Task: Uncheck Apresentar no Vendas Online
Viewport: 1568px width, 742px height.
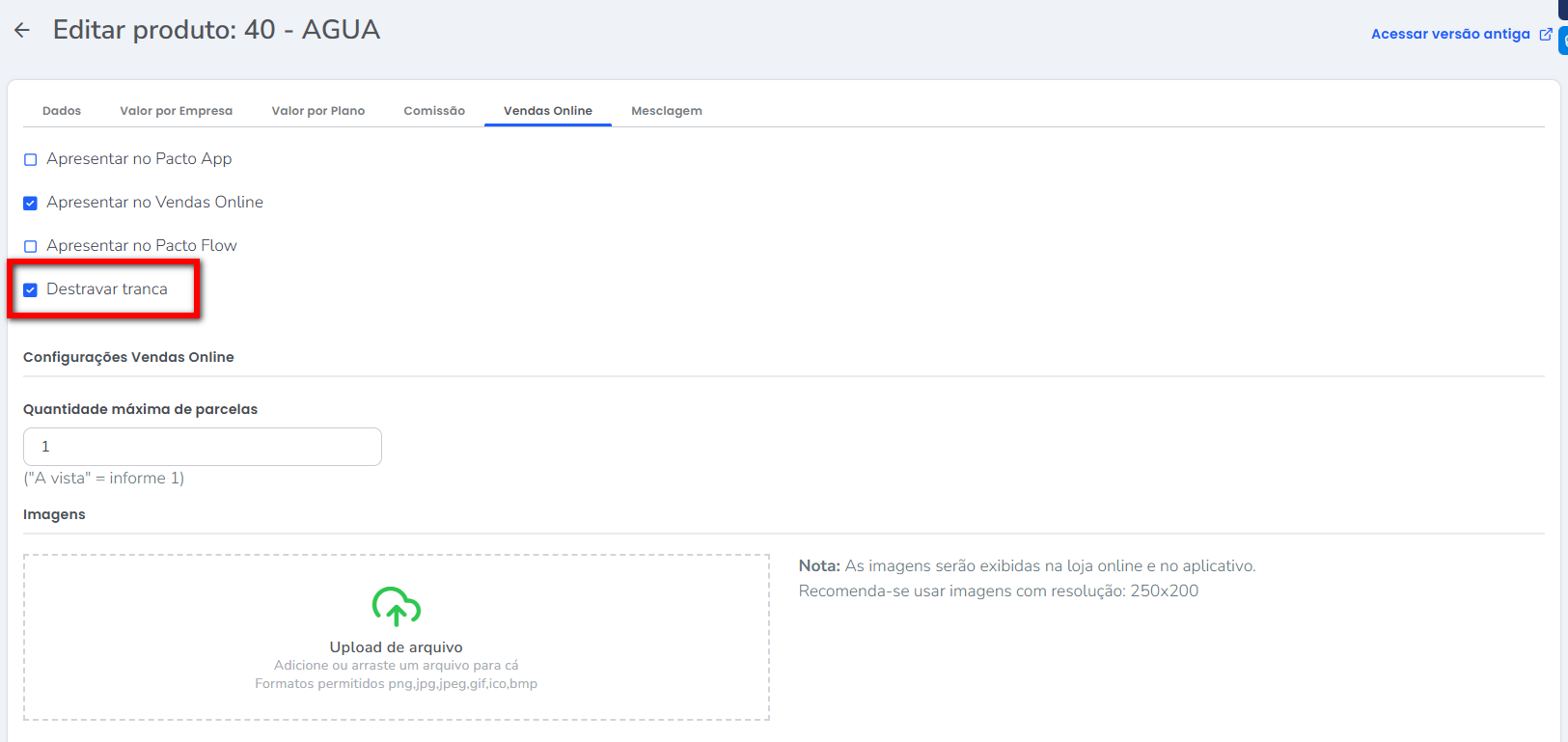Action: (31, 203)
